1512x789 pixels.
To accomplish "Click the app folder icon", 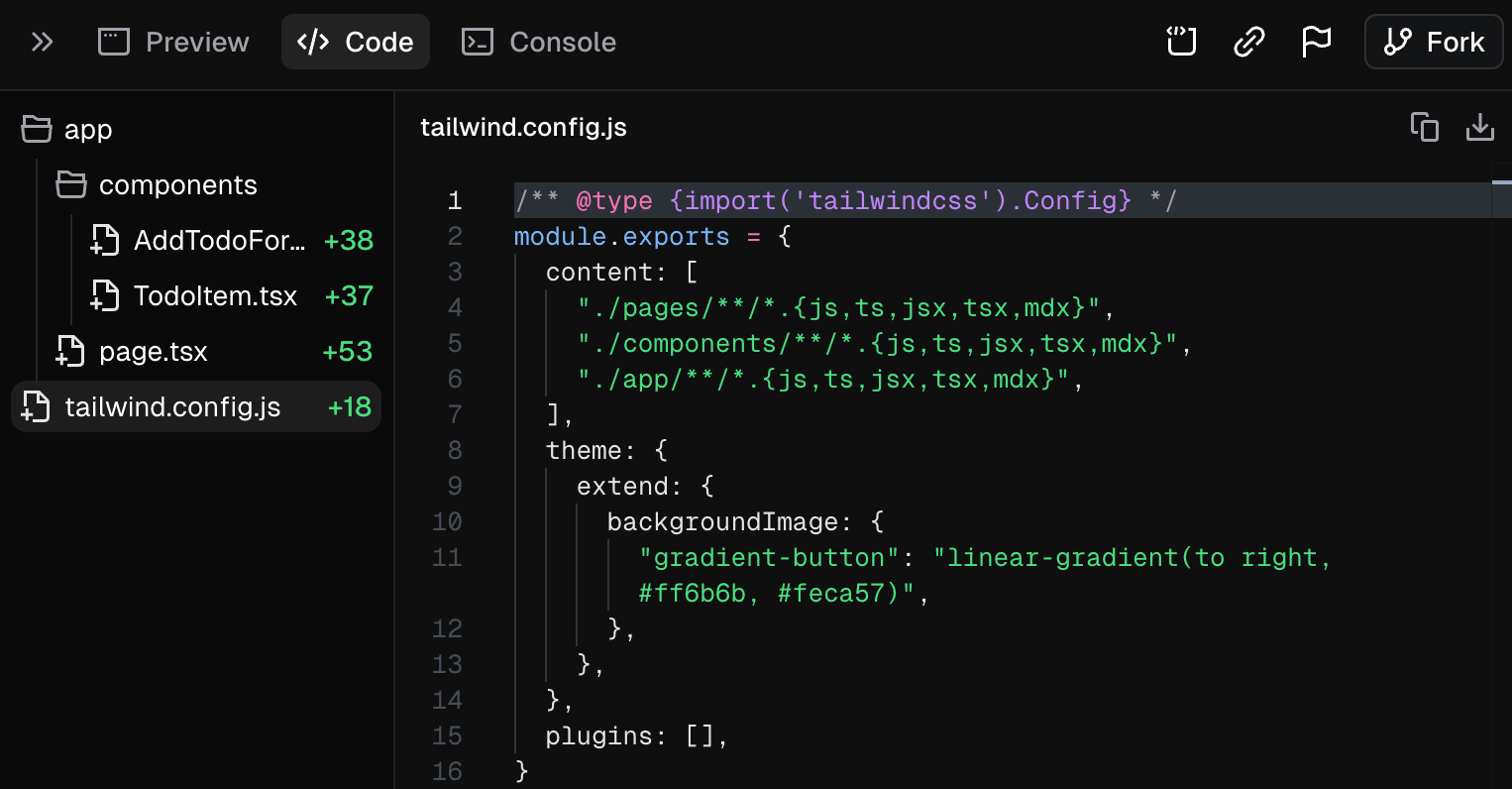I will coord(37,129).
